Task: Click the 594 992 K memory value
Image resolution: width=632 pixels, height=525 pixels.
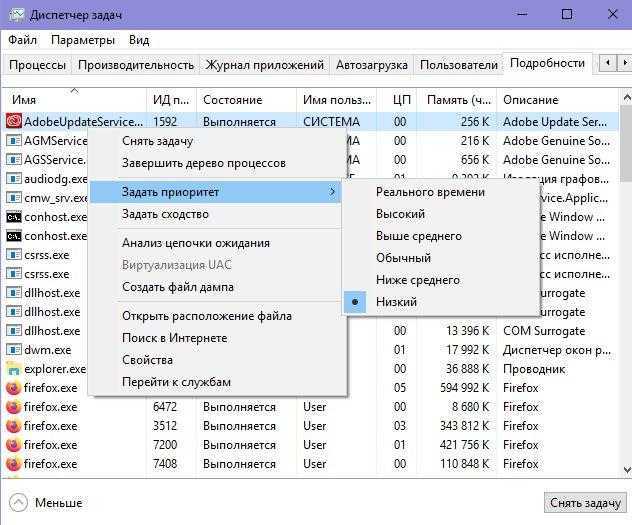Action: (464, 388)
